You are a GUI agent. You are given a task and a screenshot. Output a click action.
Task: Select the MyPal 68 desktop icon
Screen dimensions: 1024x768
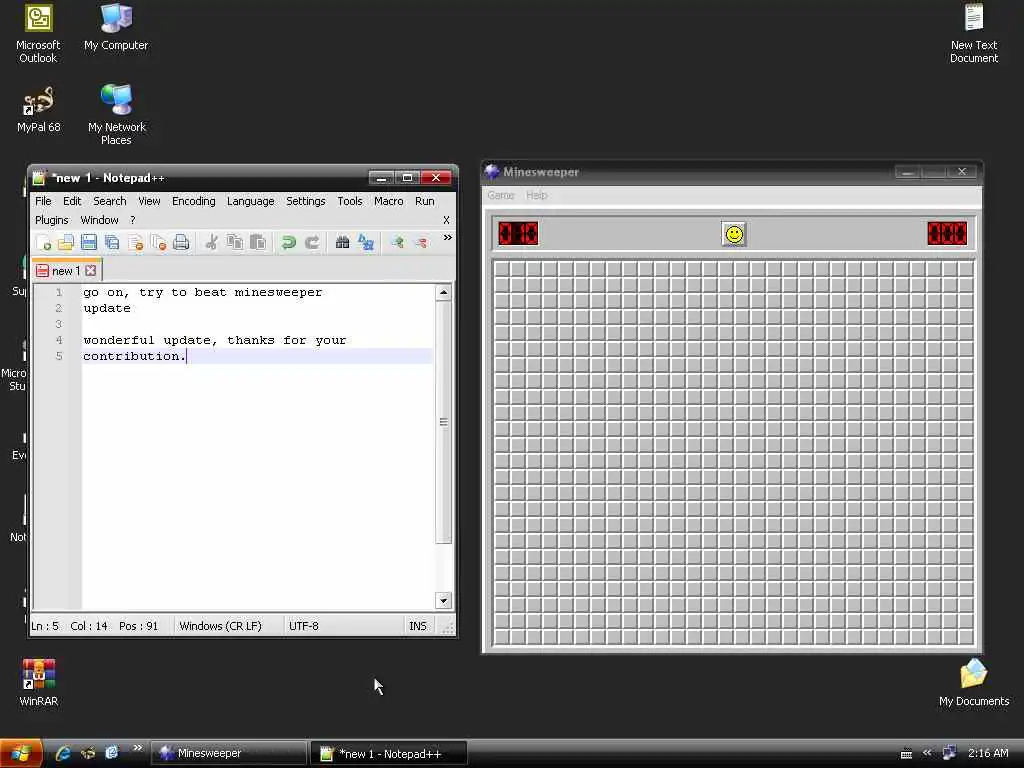click(39, 110)
